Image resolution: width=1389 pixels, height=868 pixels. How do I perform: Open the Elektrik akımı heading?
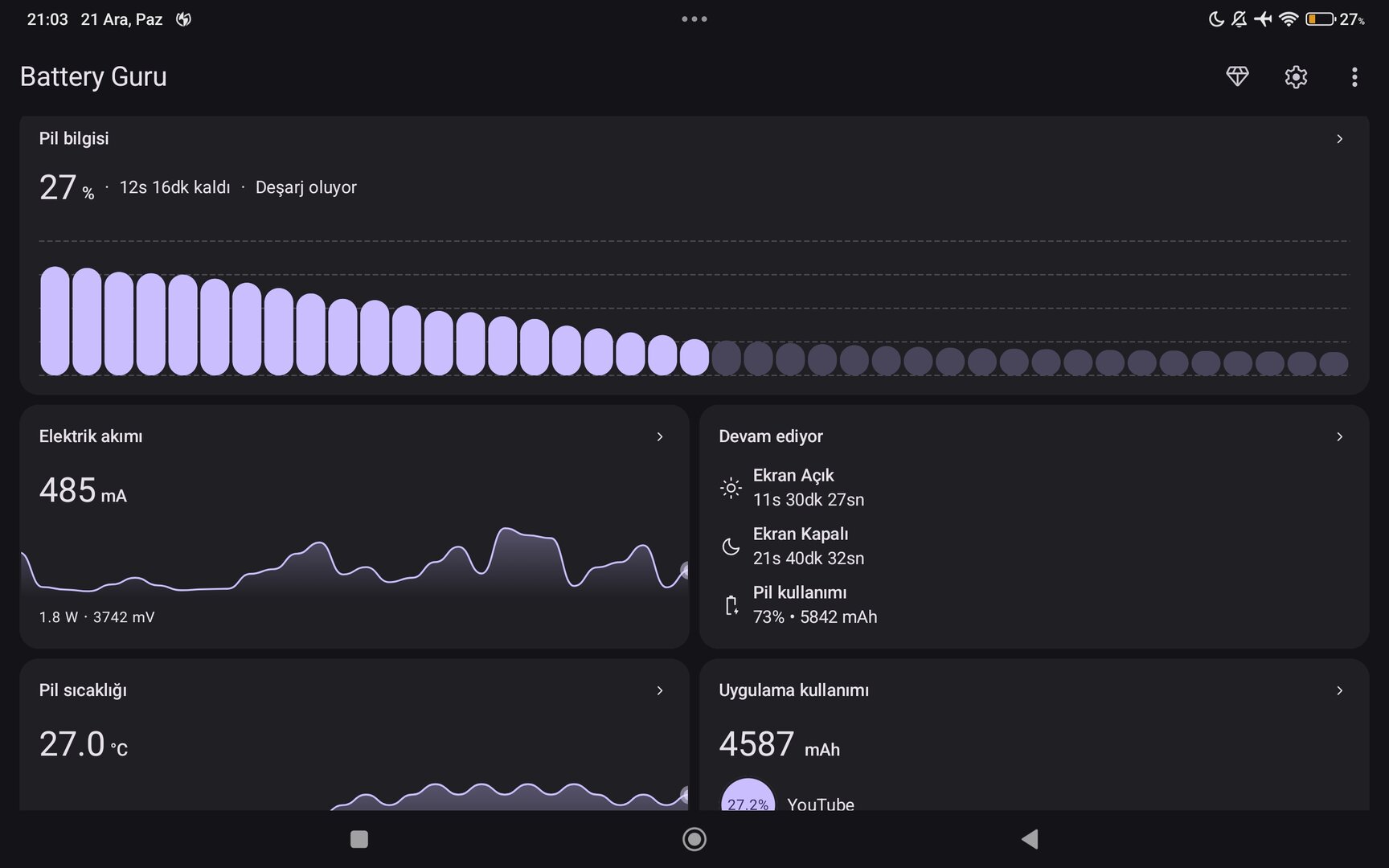click(91, 436)
